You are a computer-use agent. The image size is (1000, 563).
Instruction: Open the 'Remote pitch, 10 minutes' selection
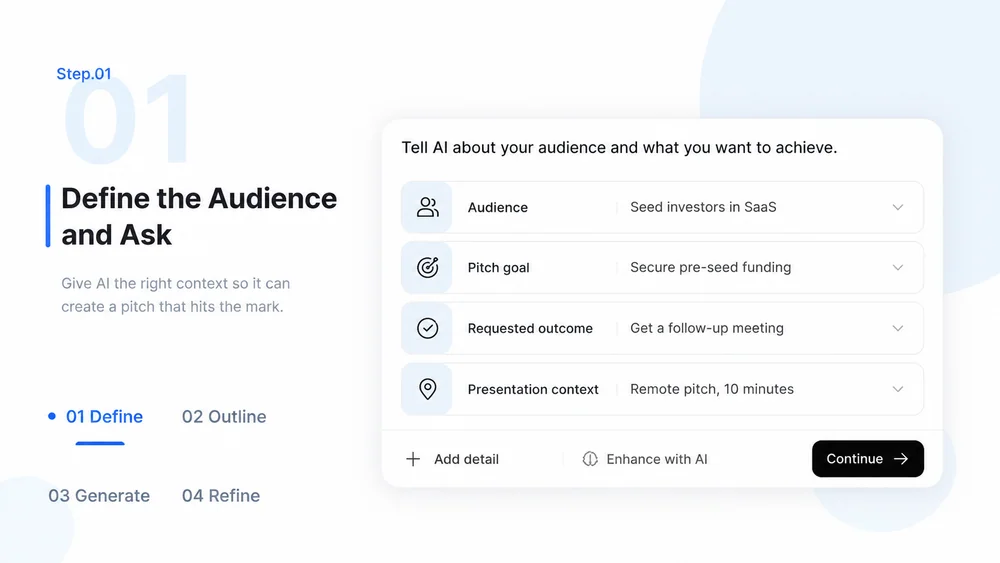tap(712, 389)
